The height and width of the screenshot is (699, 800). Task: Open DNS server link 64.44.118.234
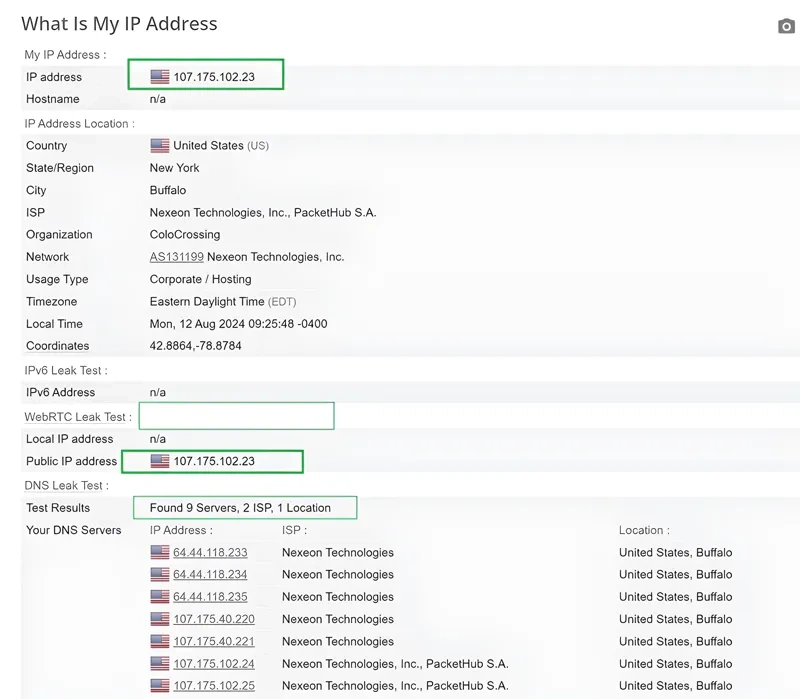point(210,575)
